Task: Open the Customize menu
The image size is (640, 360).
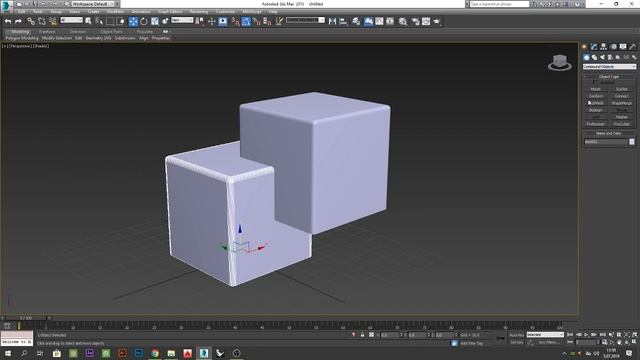Action: 225,11
